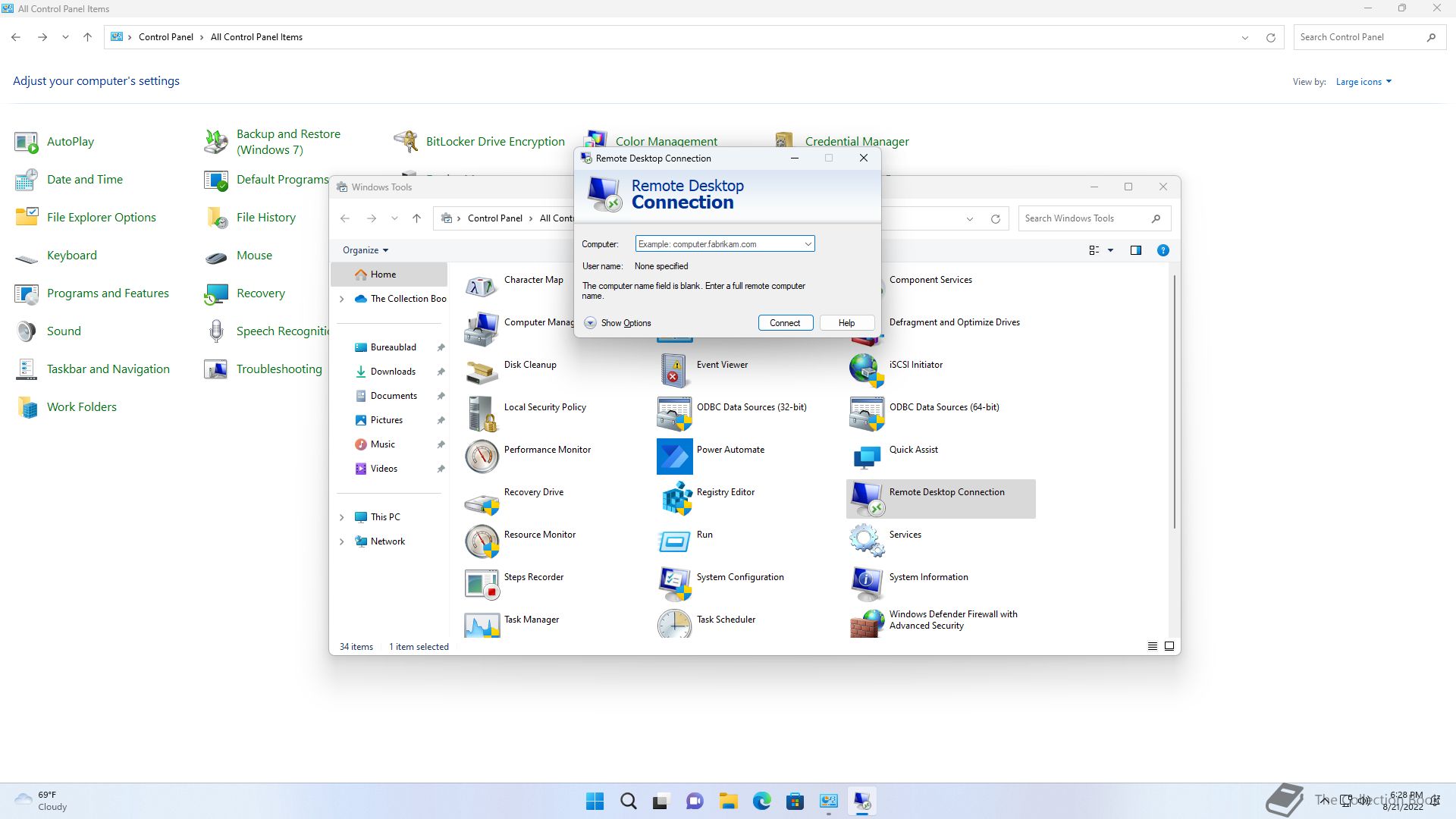Launch Local Security Policy icon
This screenshot has width=1456, height=819.
click(x=482, y=414)
